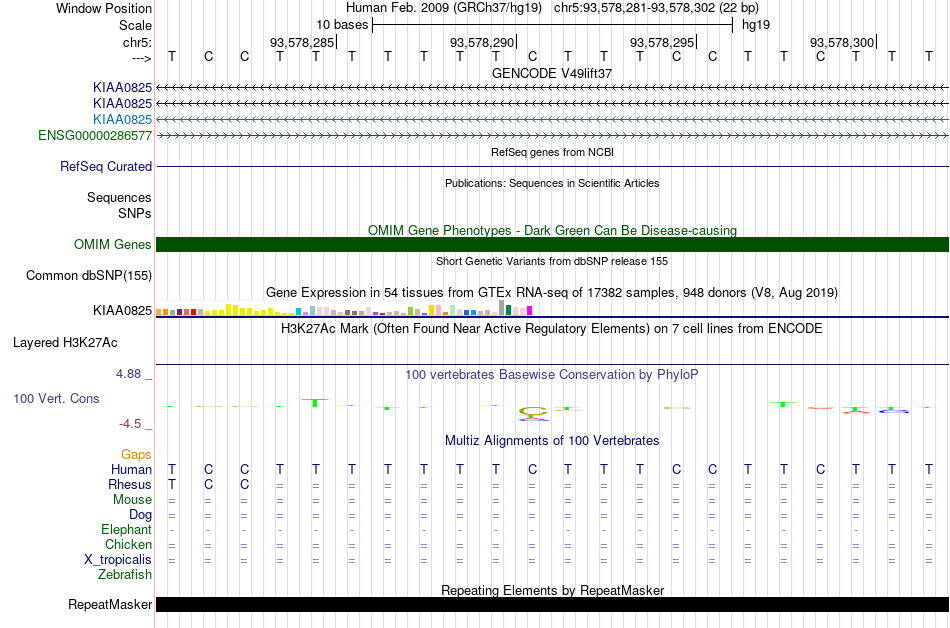Select the Human alignment row label
This screenshot has width=950, height=628.
click(131, 469)
